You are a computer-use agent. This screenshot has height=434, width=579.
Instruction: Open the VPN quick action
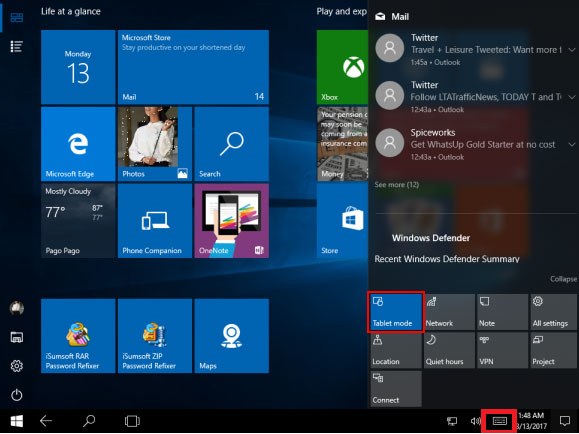(x=502, y=350)
